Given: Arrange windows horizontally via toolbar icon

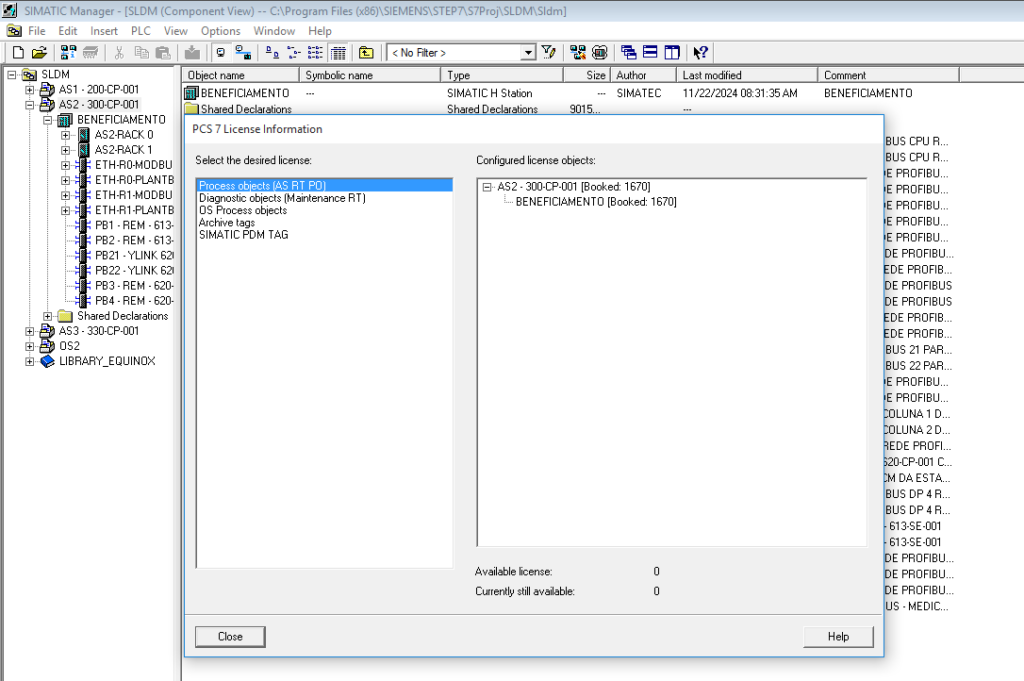Looking at the screenshot, I should [650, 52].
